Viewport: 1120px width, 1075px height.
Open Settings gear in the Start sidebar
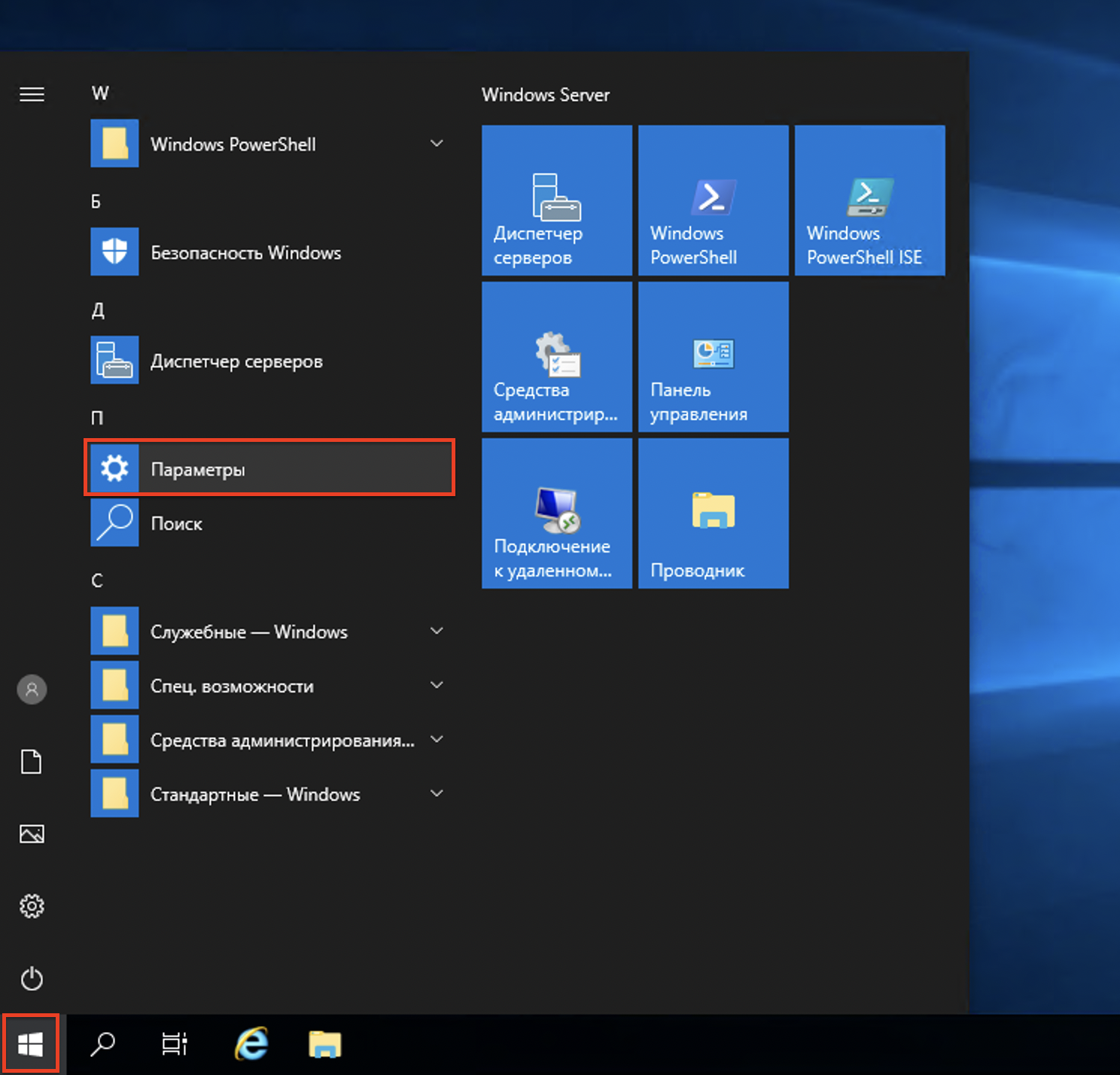[x=32, y=906]
